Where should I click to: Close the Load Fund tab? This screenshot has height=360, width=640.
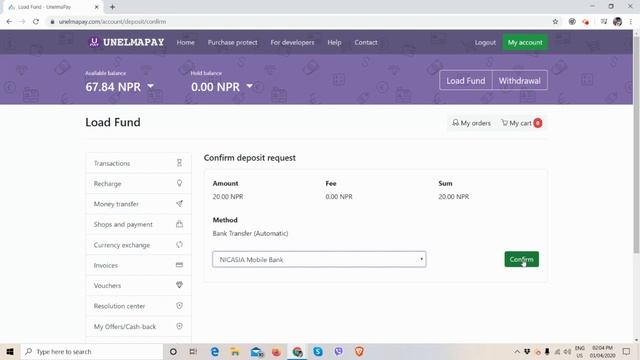coord(96,7)
